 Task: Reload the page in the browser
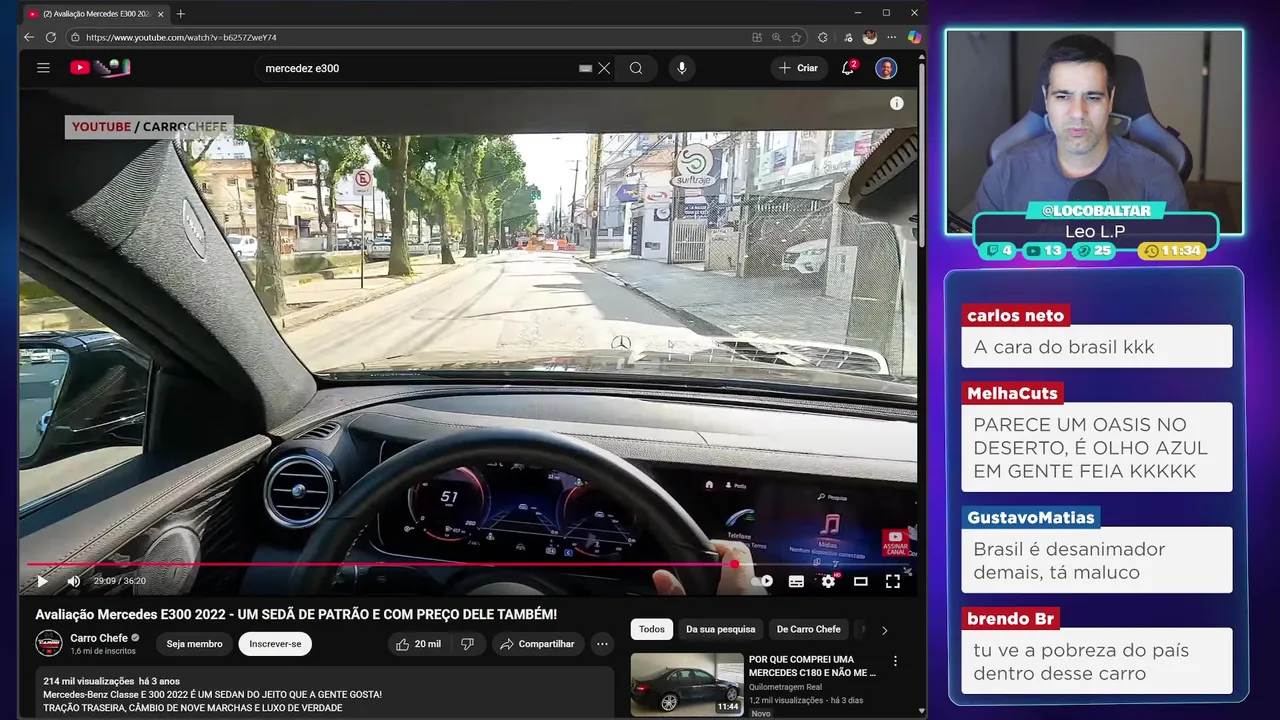click(50, 37)
